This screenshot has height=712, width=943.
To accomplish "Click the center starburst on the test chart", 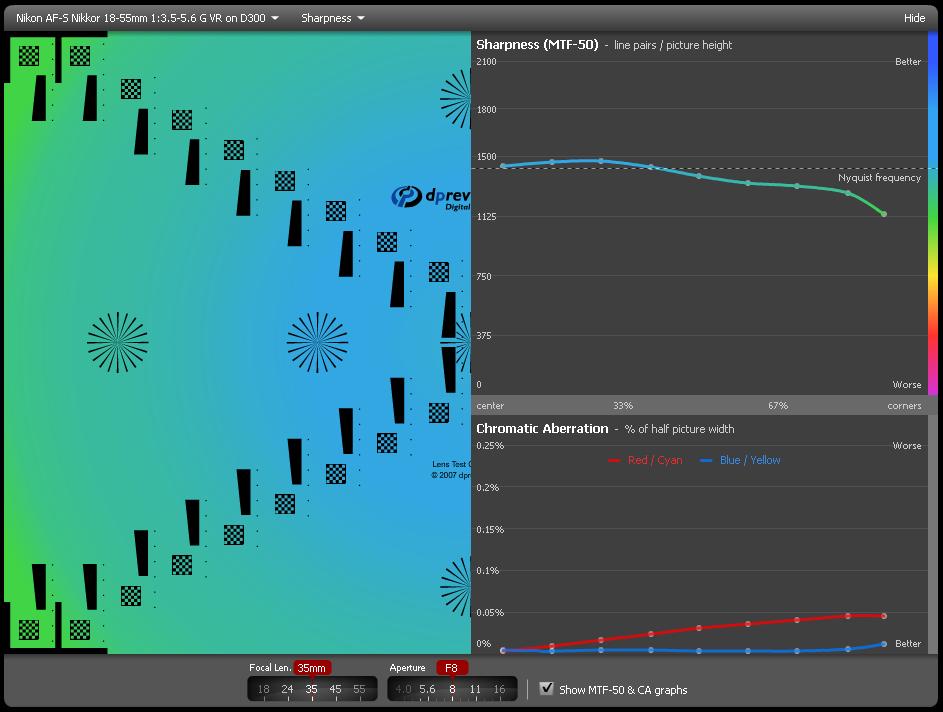I will [318, 342].
